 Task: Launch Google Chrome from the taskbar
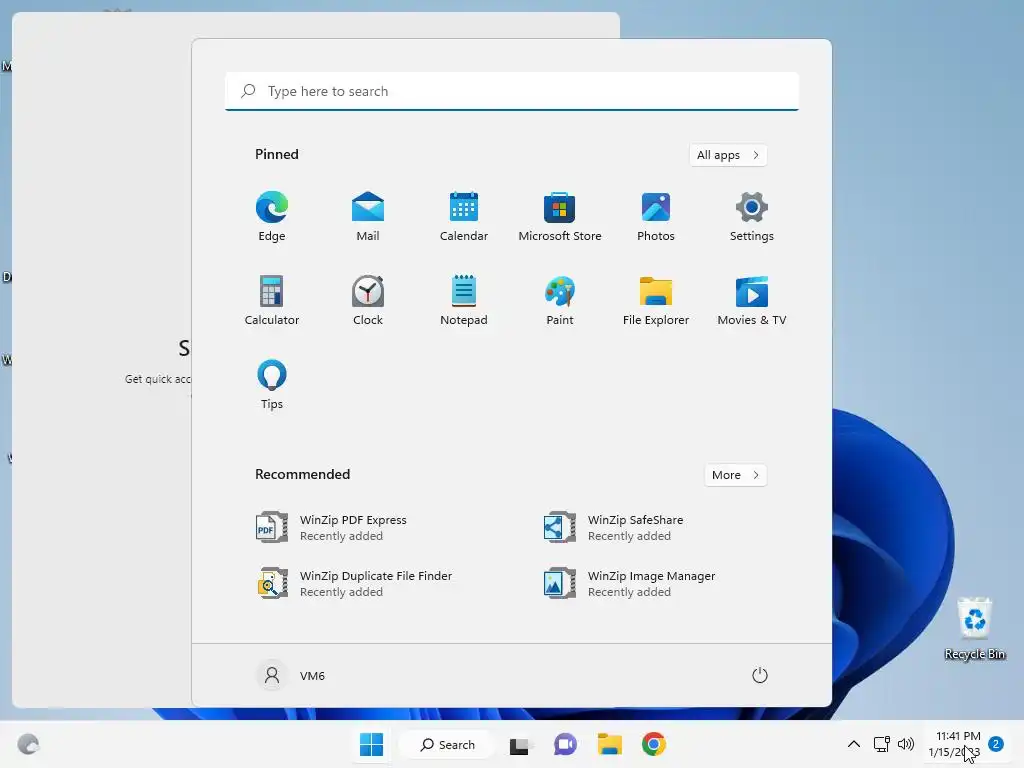coord(654,744)
